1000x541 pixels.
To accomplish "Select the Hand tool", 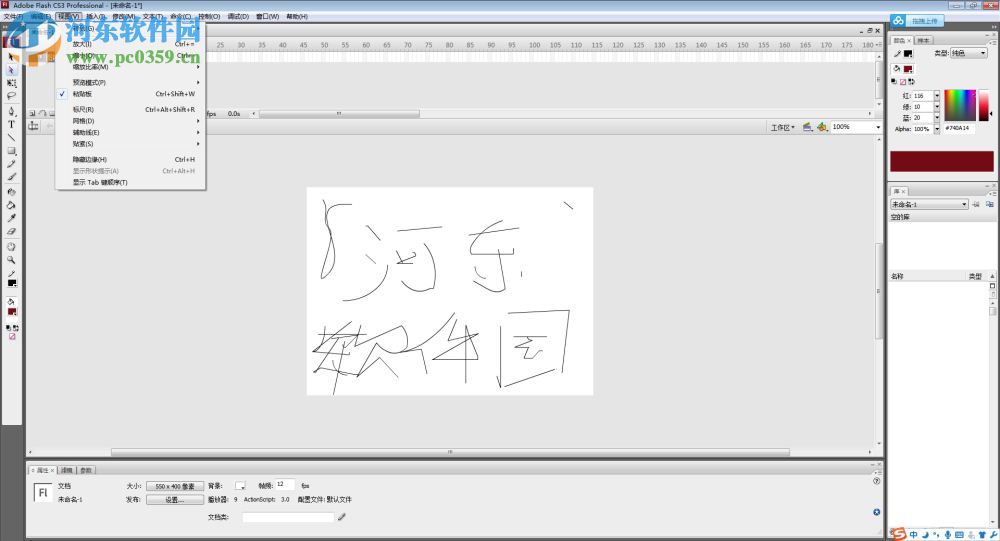I will click(11, 247).
